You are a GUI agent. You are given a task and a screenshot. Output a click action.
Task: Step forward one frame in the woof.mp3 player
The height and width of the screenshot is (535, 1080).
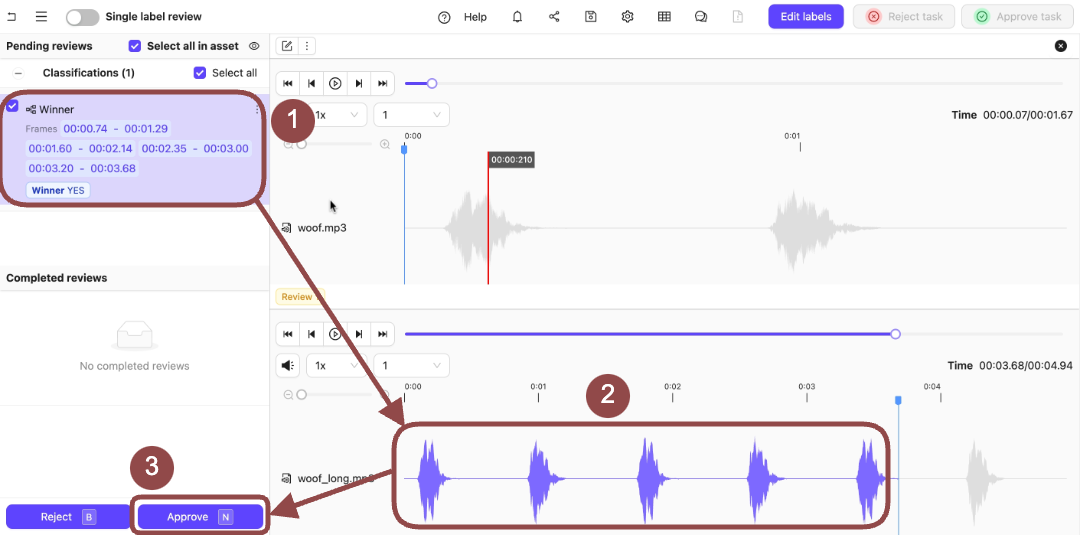coord(359,83)
